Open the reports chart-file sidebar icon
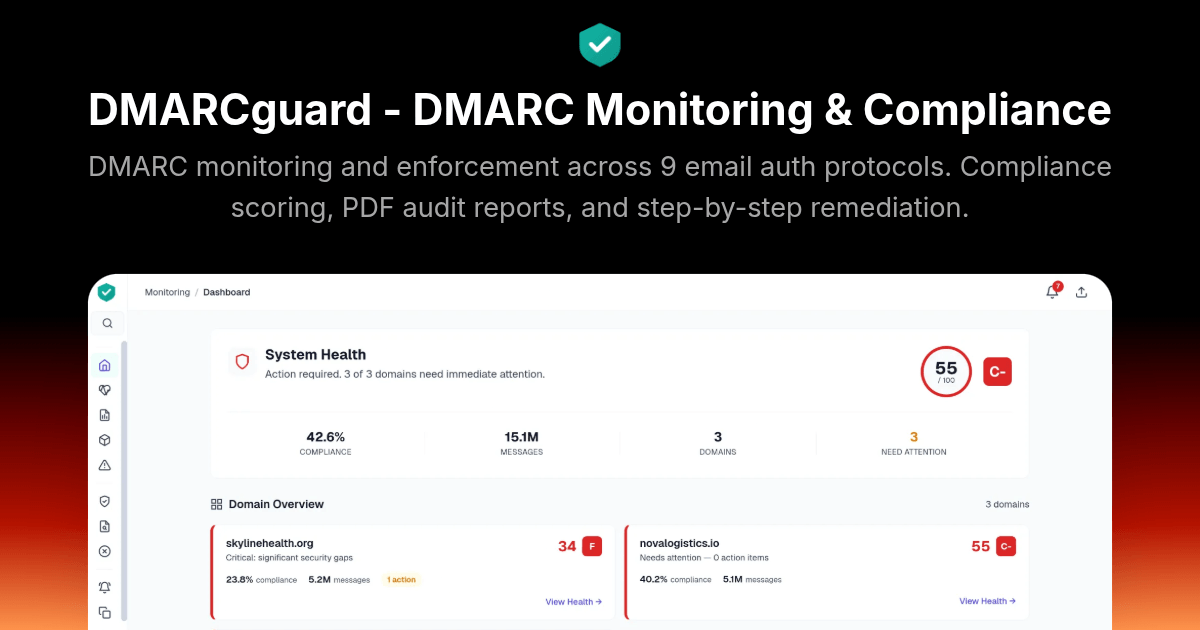Viewport: 1200px width, 630px height. tap(105, 415)
